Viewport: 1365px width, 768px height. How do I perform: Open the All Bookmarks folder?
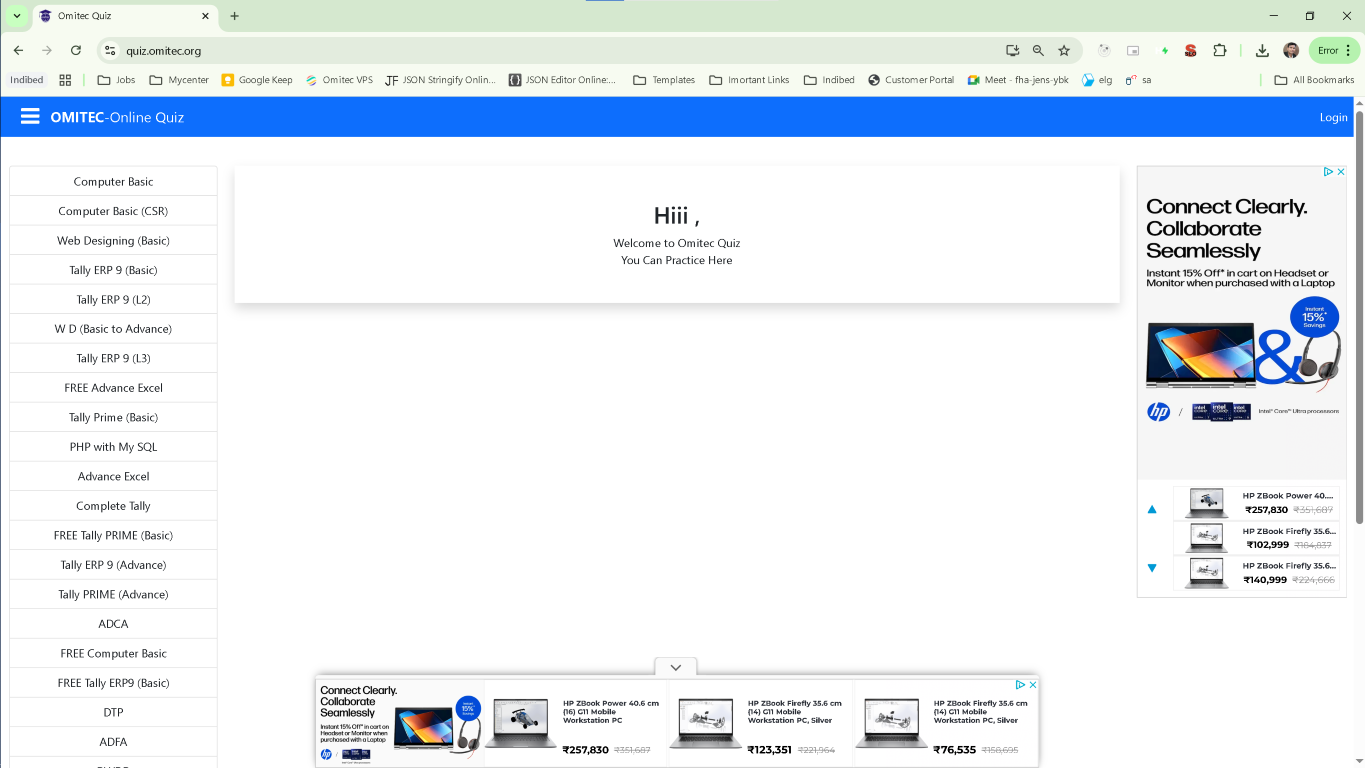click(1314, 80)
